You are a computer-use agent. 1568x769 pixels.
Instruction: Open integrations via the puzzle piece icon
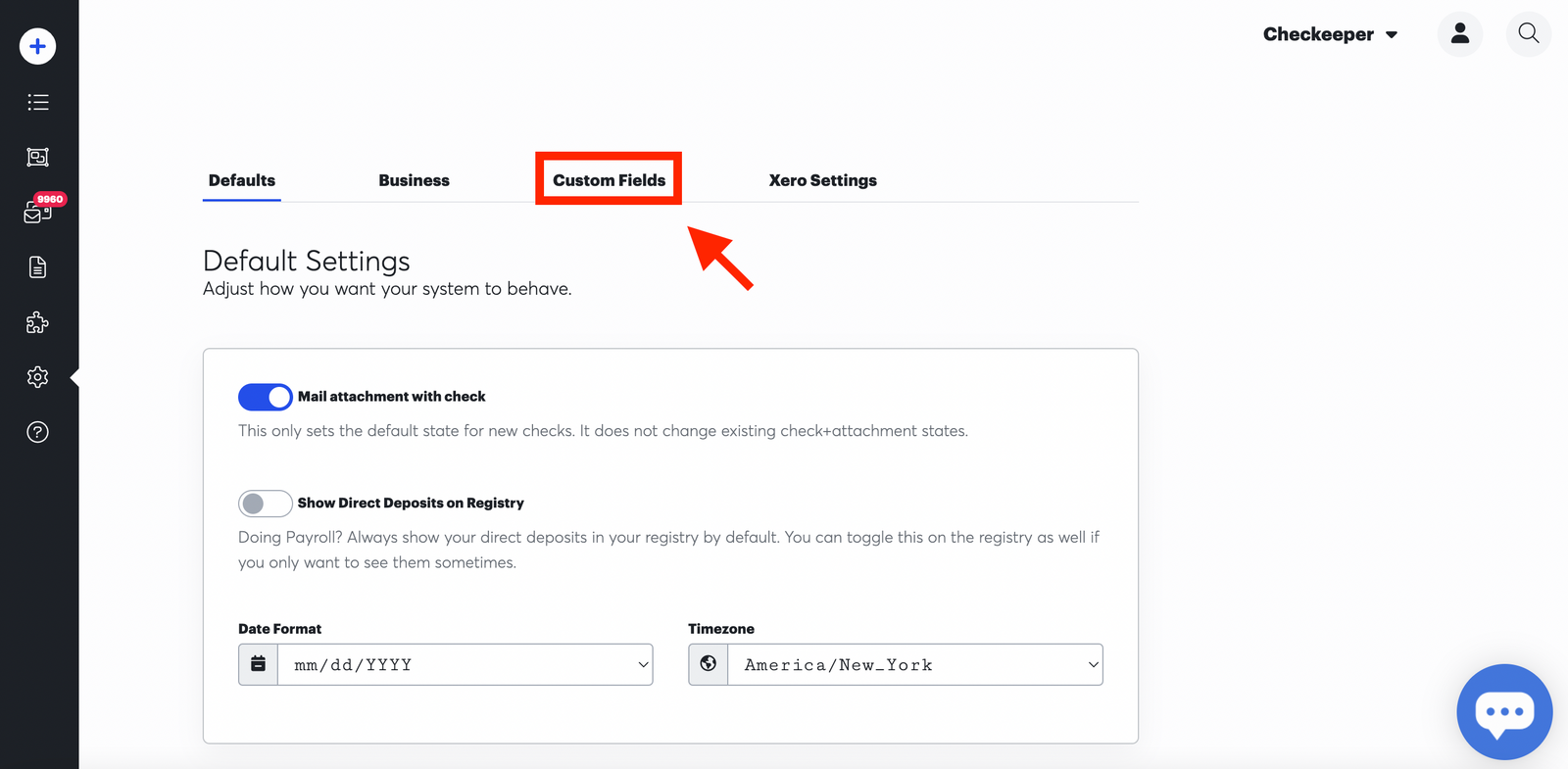(x=37, y=322)
